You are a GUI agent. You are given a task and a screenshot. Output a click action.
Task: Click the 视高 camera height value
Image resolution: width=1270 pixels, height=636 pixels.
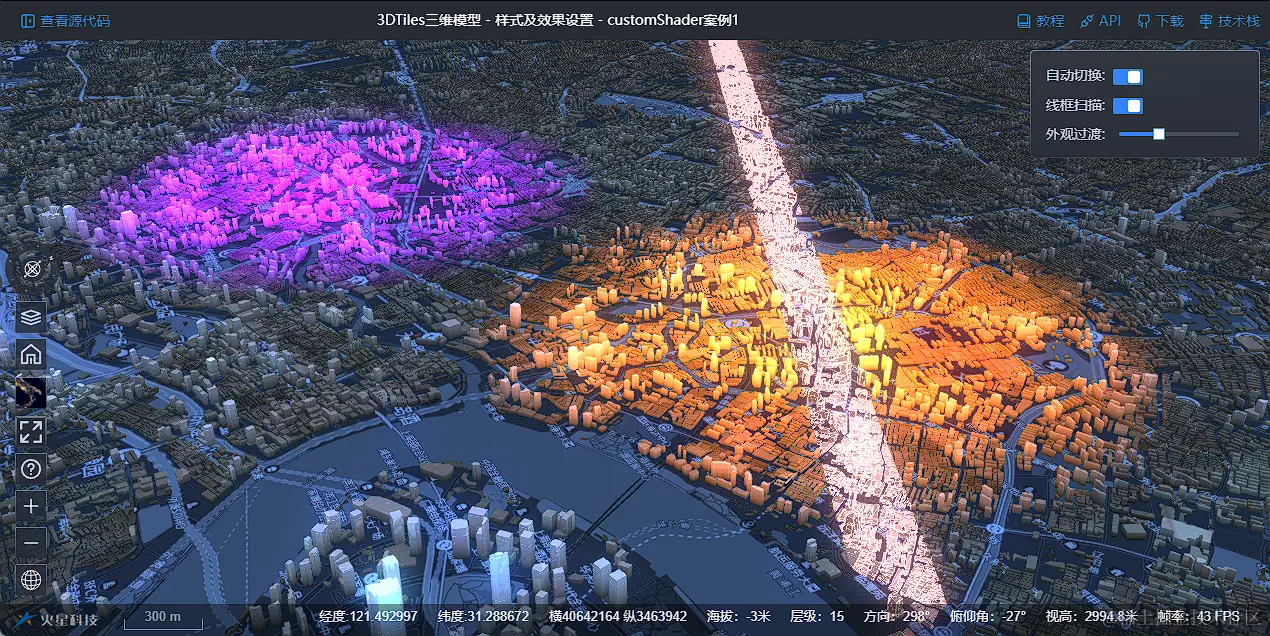click(1092, 616)
